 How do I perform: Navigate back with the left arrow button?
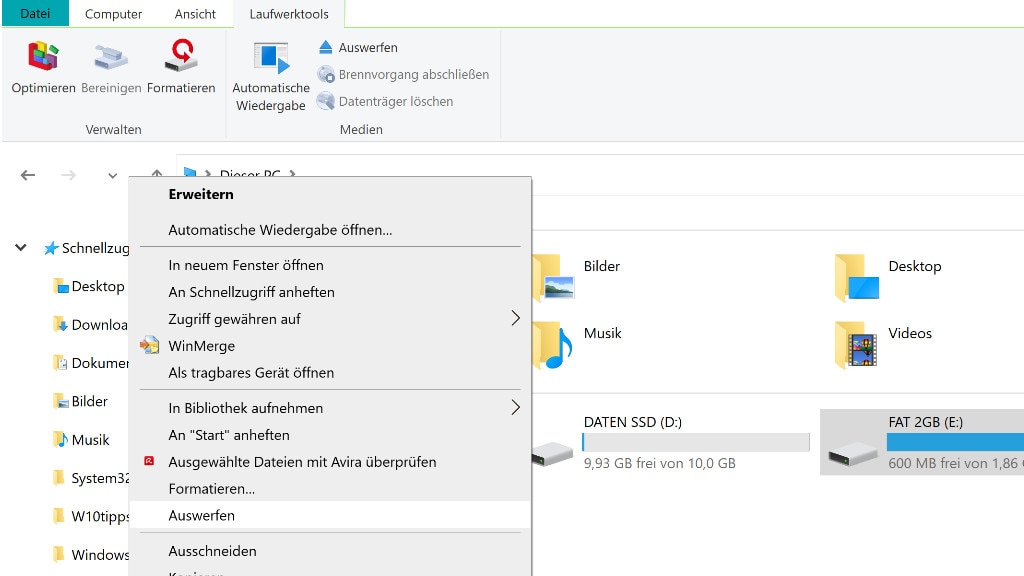coord(27,175)
